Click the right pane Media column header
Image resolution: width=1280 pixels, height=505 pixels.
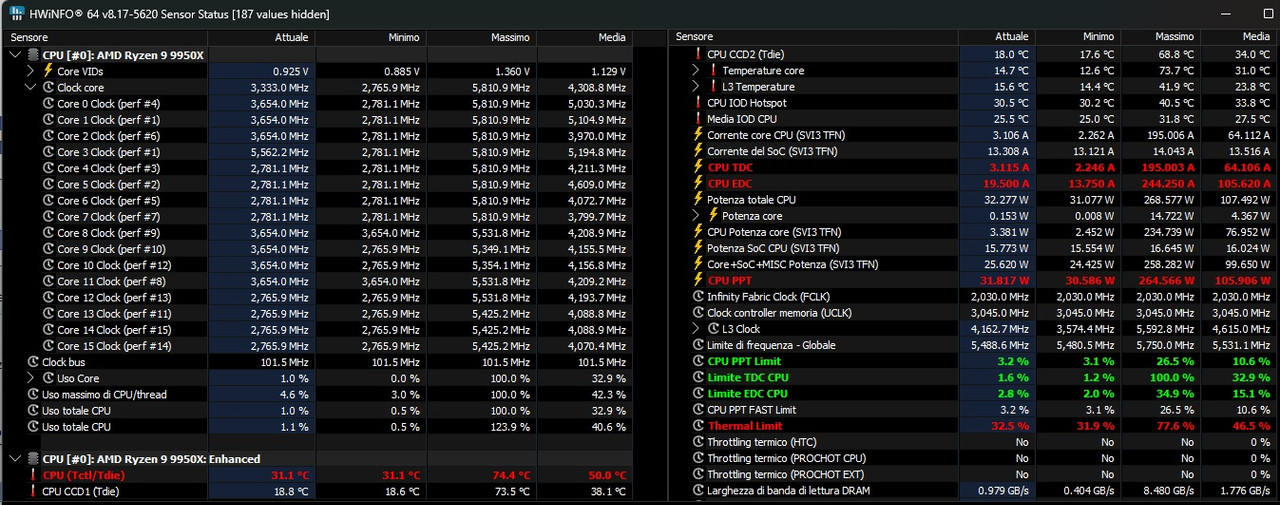click(1238, 37)
